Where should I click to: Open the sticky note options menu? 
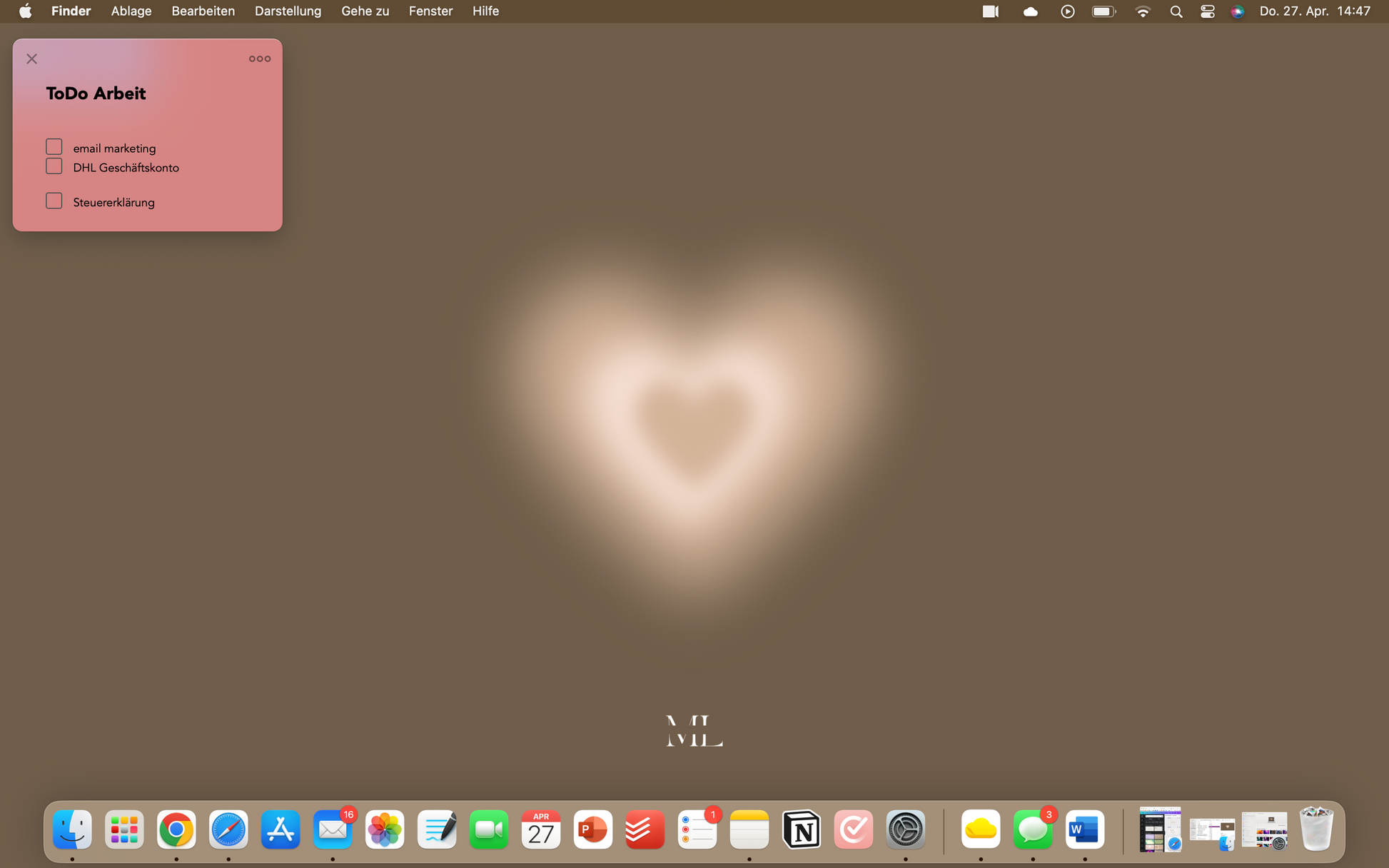[x=259, y=59]
